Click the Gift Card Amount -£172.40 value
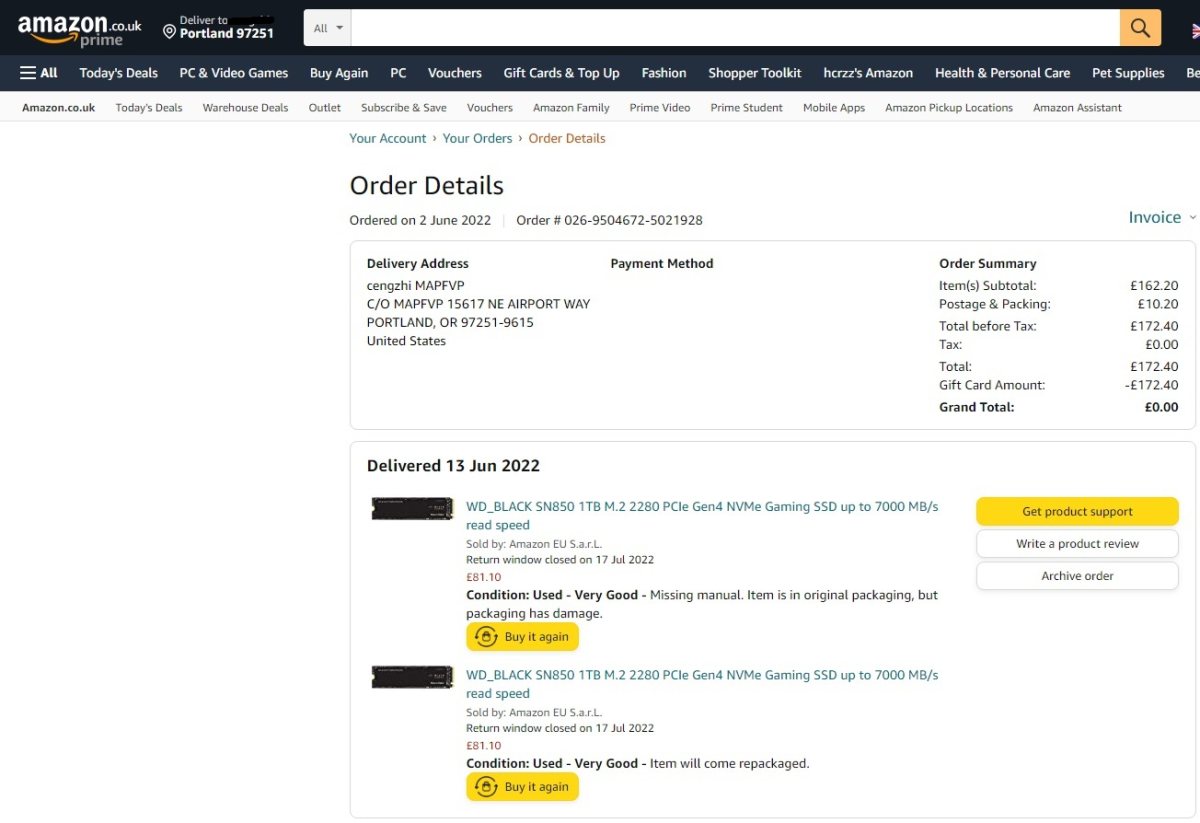Screen dimensions: 1200x823 (1151, 385)
